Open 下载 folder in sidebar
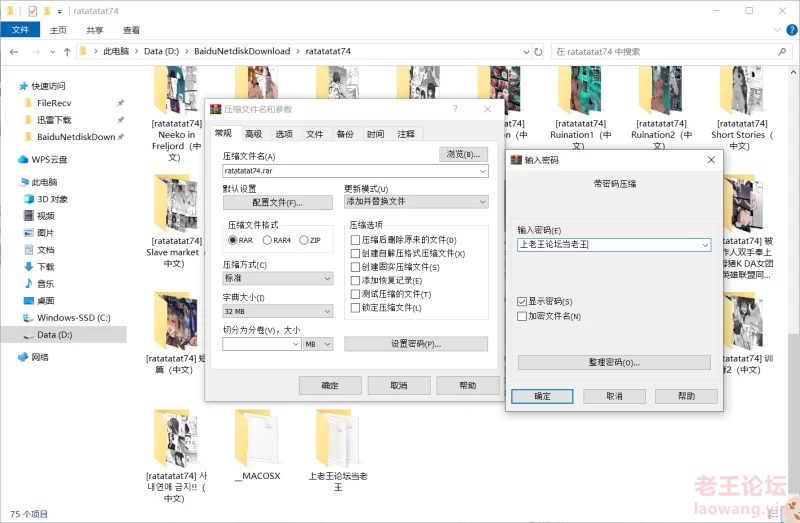The width and height of the screenshot is (800, 523). [x=45, y=266]
